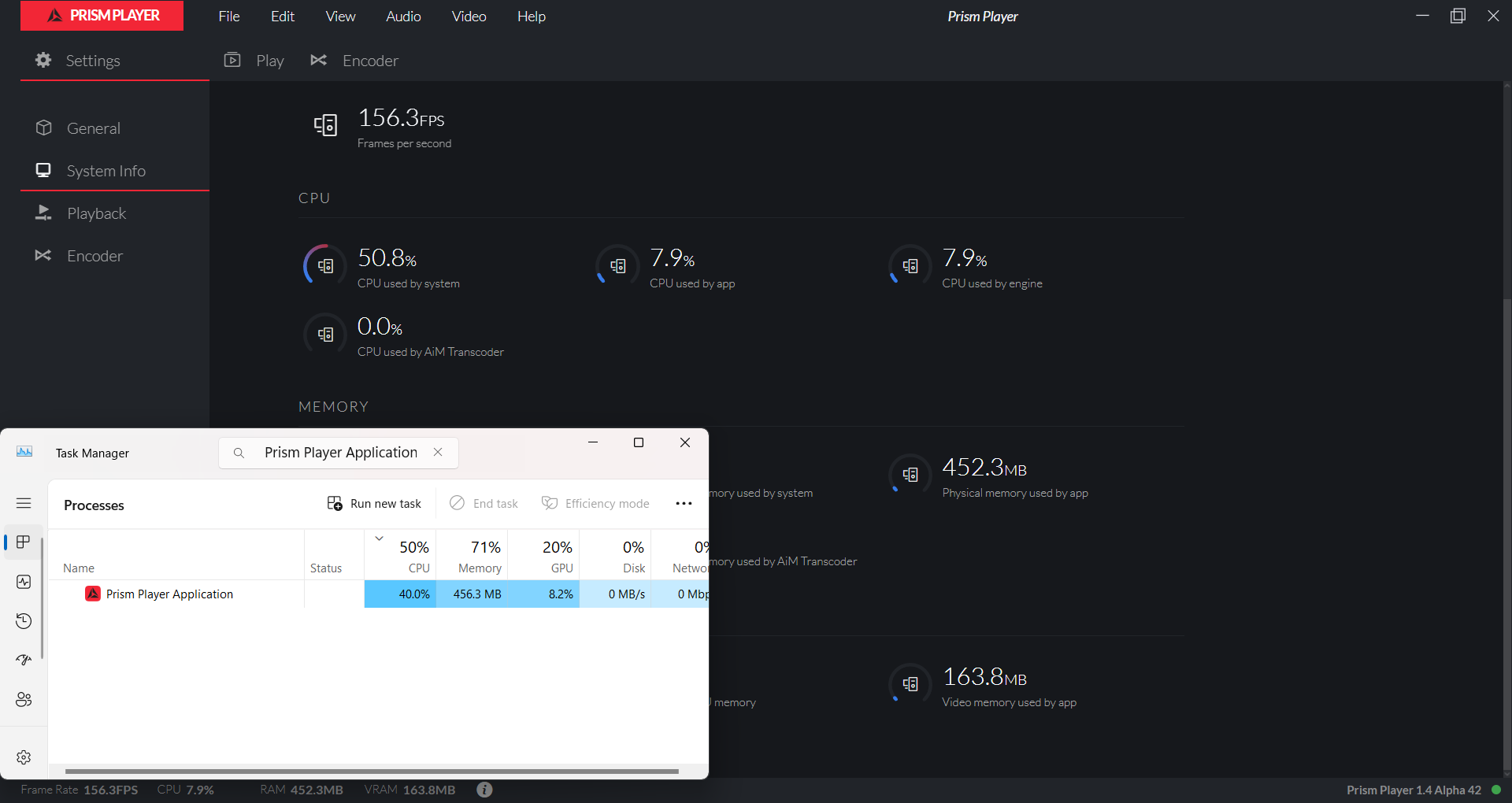Click the CPU used by system gauge
This screenshot has height=803, width=1512.
[325, 266]
